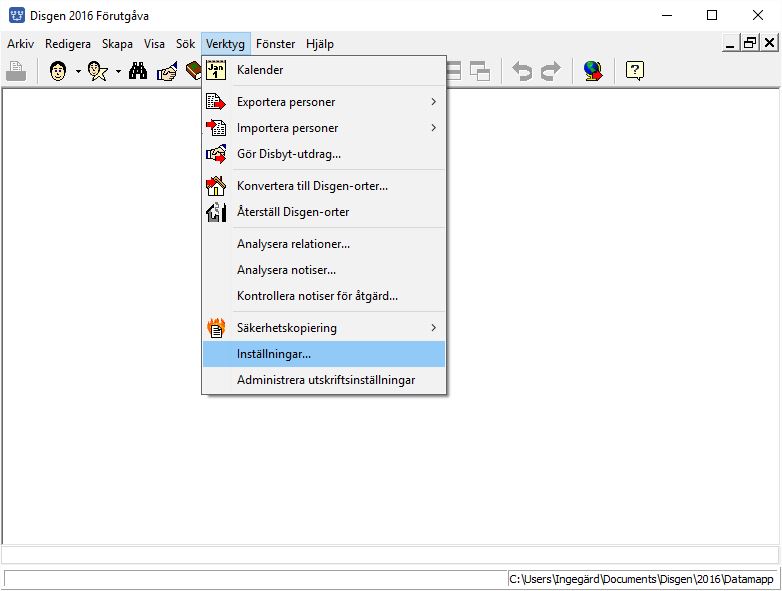The image size is (782, 591).
Task: Close the inner document window
Action: click(770, 43)
